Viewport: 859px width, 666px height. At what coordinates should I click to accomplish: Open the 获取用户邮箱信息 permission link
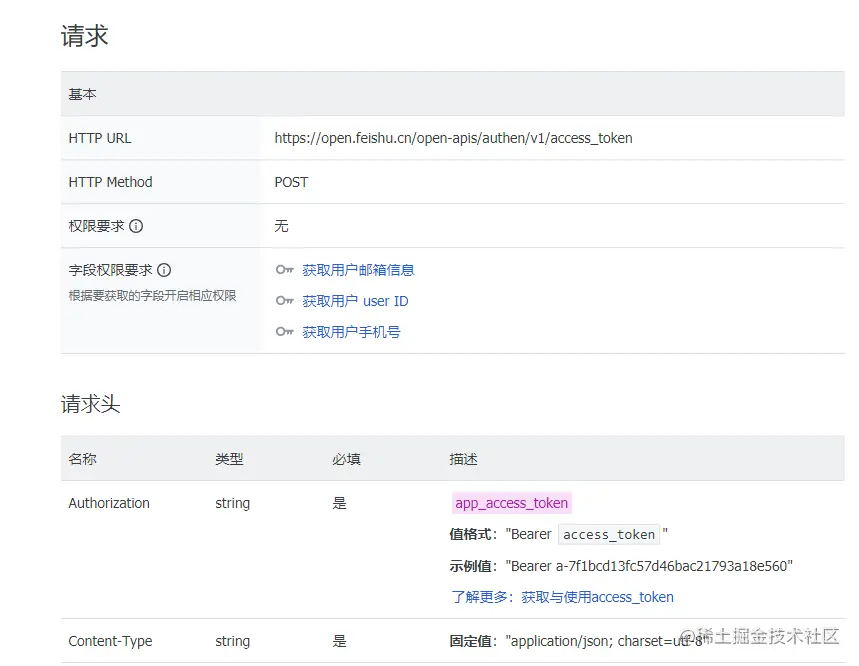tap(358, 270)
